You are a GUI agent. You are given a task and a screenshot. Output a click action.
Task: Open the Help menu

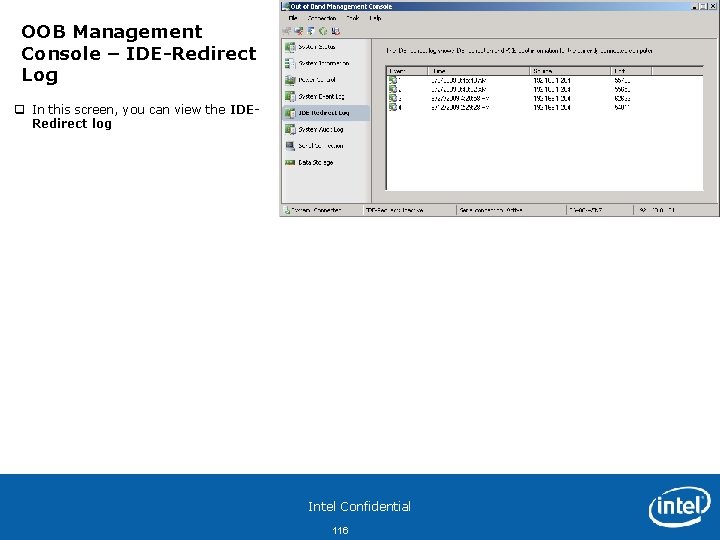coord(375,18)
